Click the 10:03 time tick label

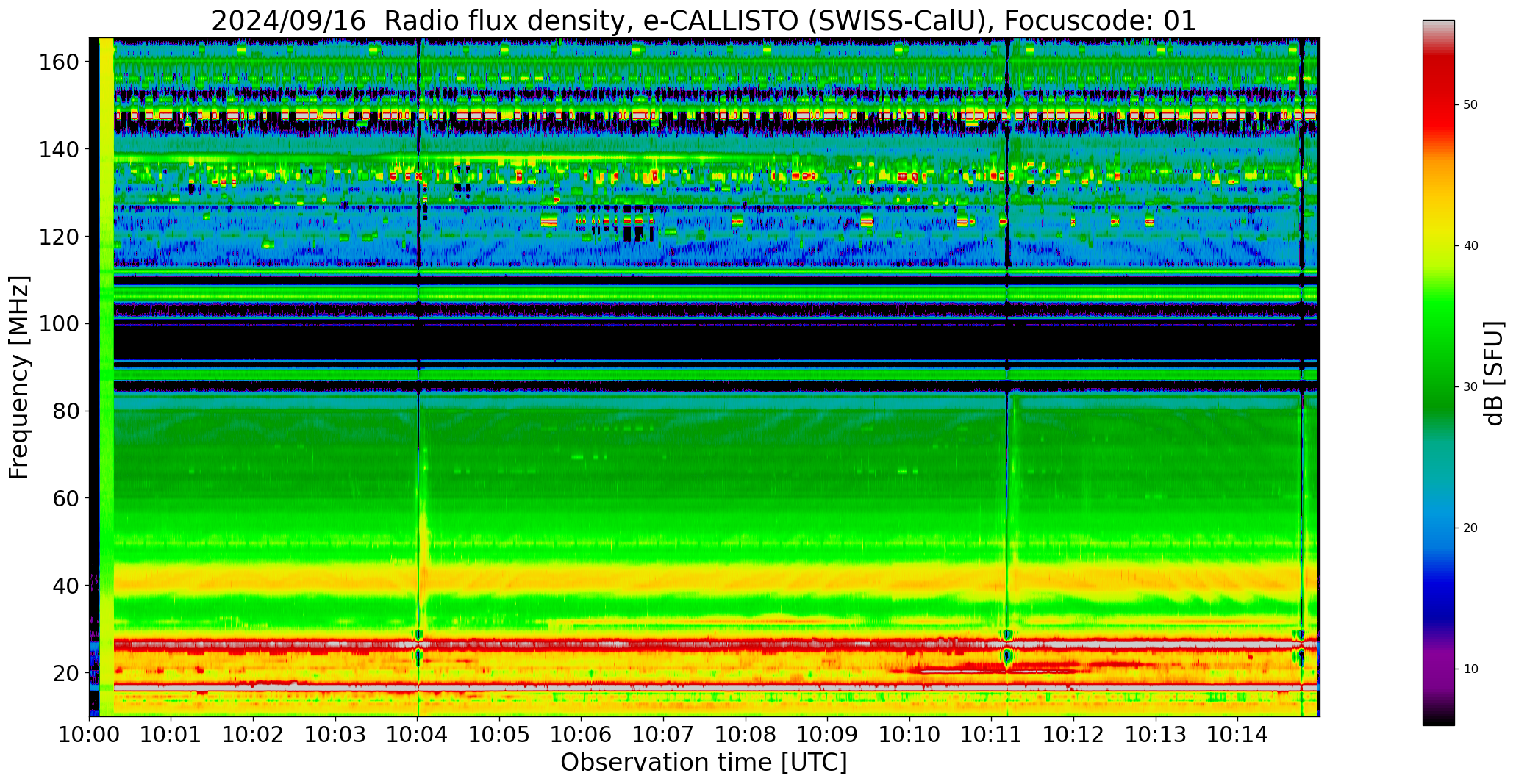tap(335, 734)
